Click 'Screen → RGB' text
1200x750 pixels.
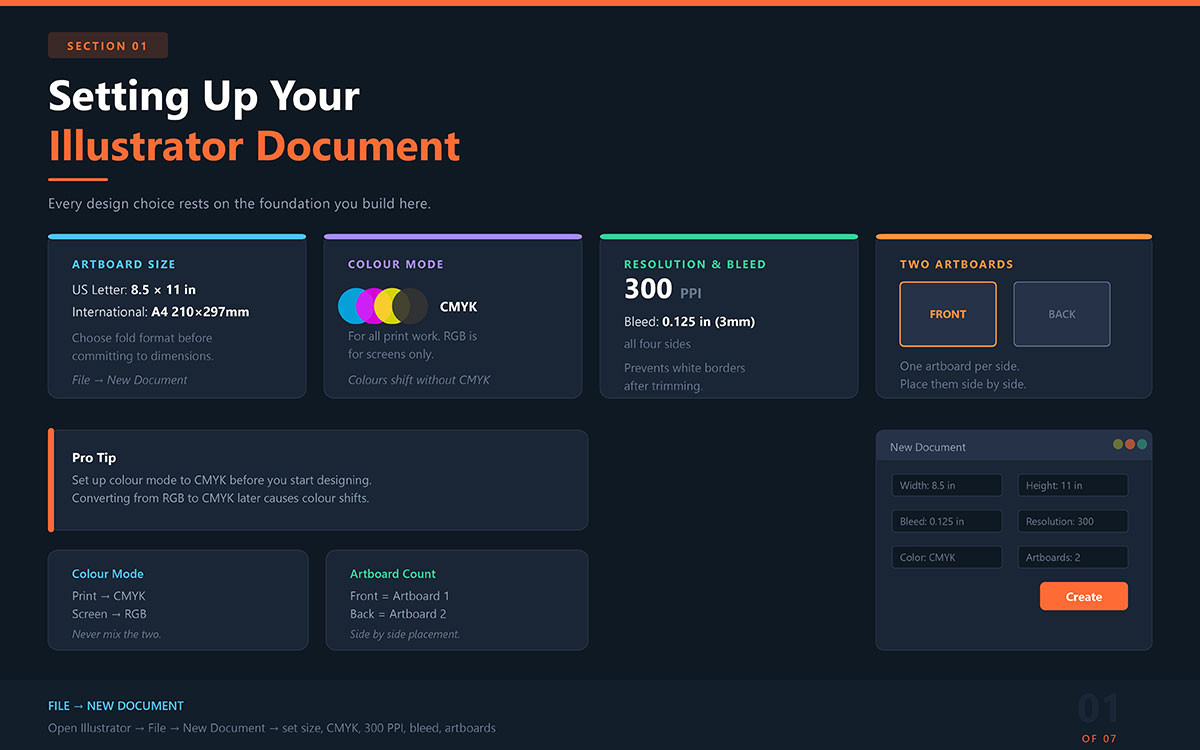tap(109, 614)
